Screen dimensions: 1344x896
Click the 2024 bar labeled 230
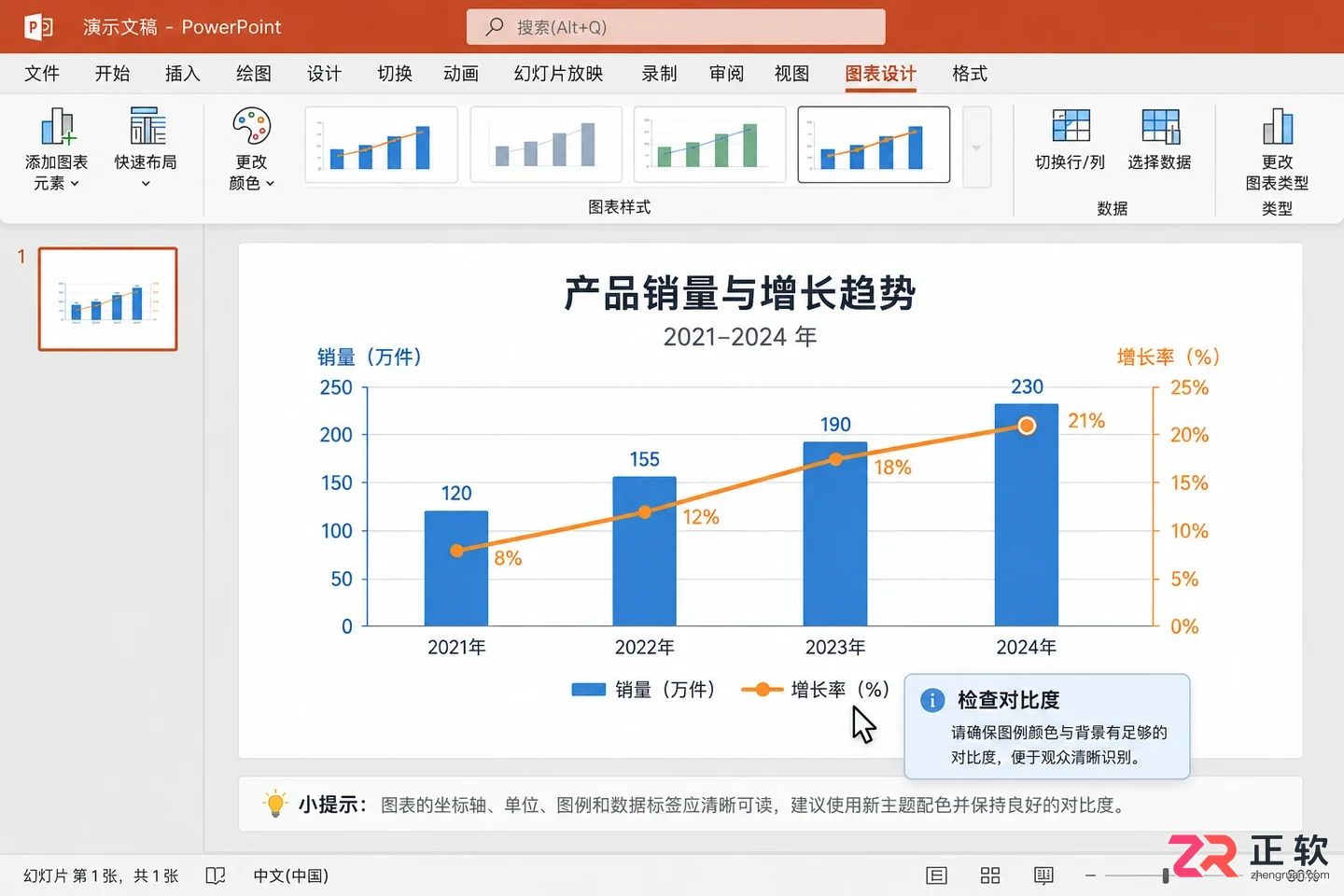(x=1027, y=514)
